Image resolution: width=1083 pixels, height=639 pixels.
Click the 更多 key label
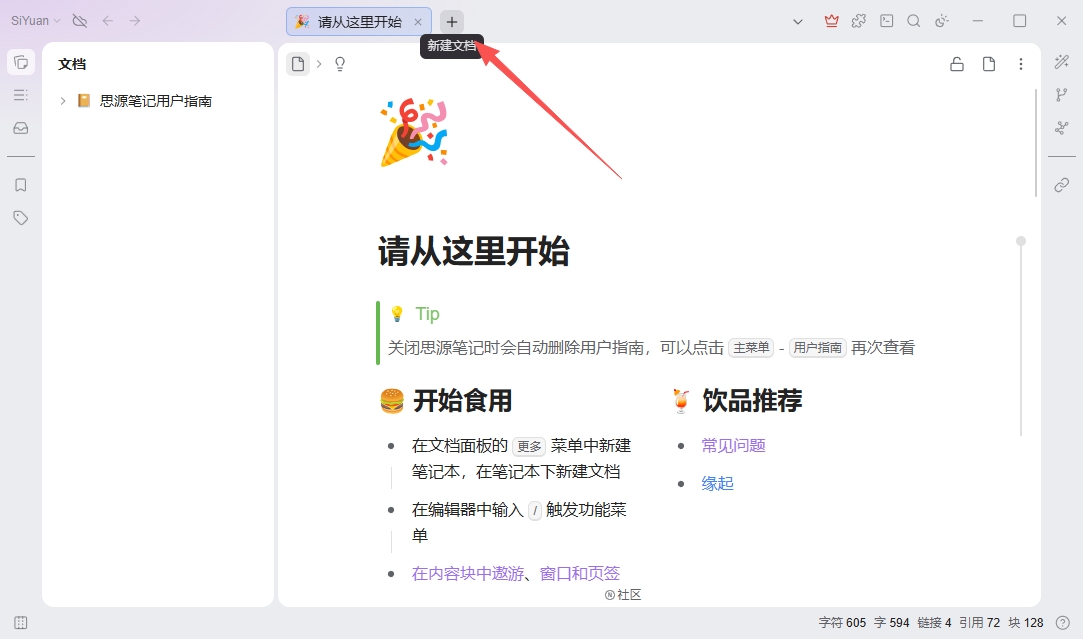tap(529, 446)
